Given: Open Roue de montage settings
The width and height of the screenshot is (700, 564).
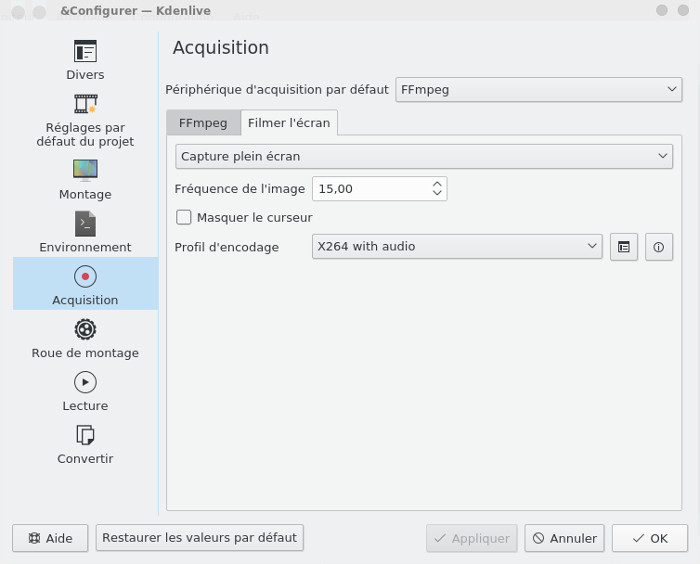Looking at the screenshot, I should coord(85,338).
